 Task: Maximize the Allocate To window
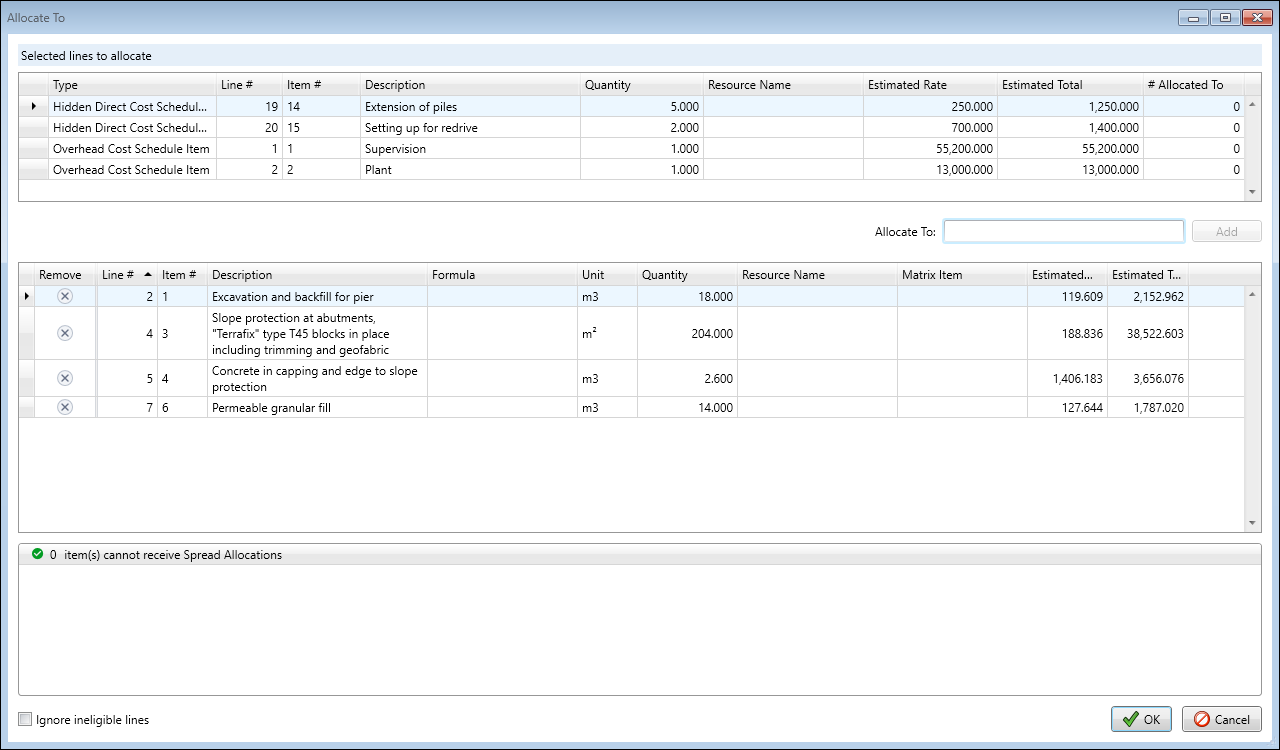coord(1225,18)
